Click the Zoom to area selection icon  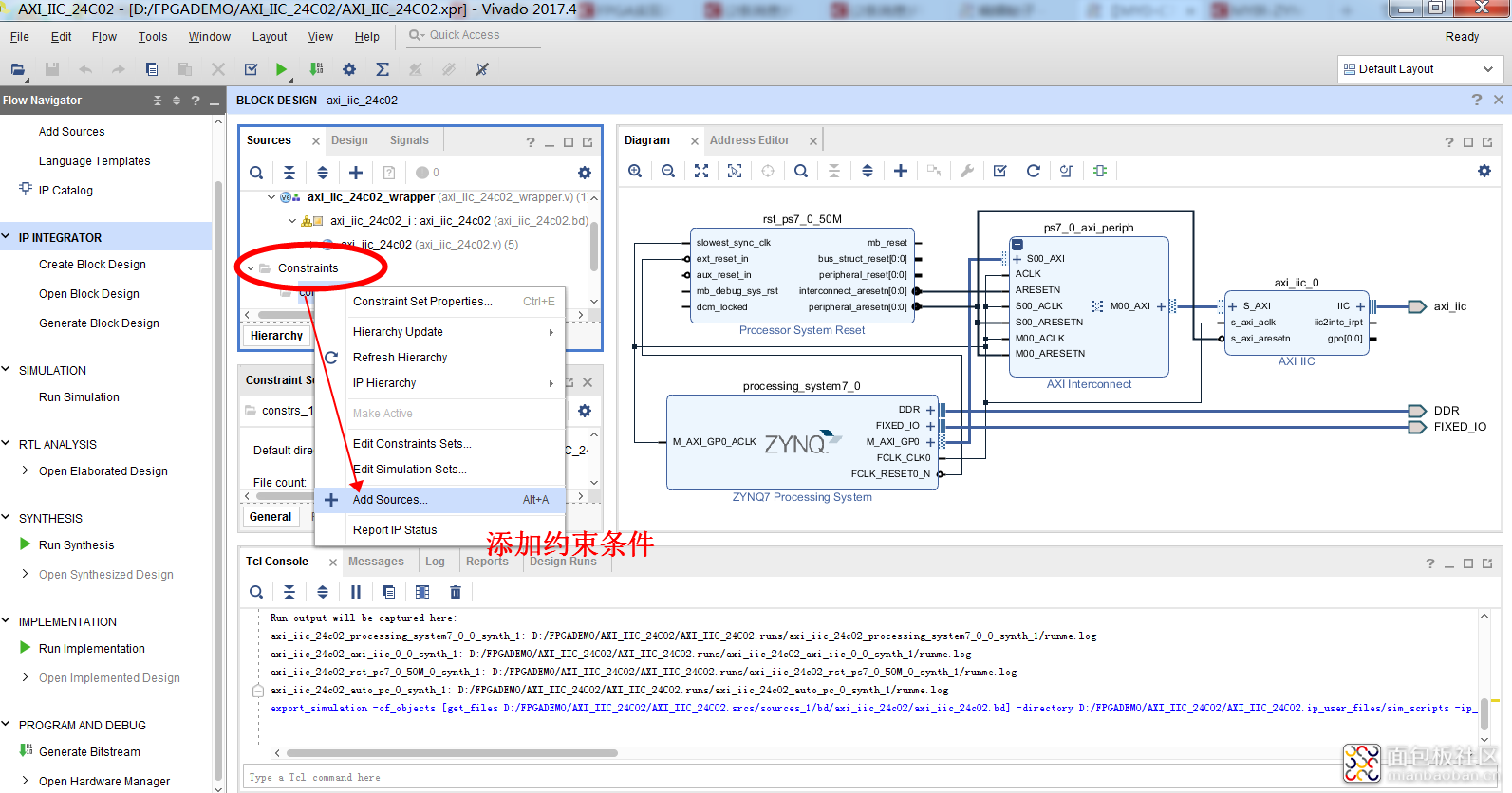pyautogui.click(x=735, y=171)
